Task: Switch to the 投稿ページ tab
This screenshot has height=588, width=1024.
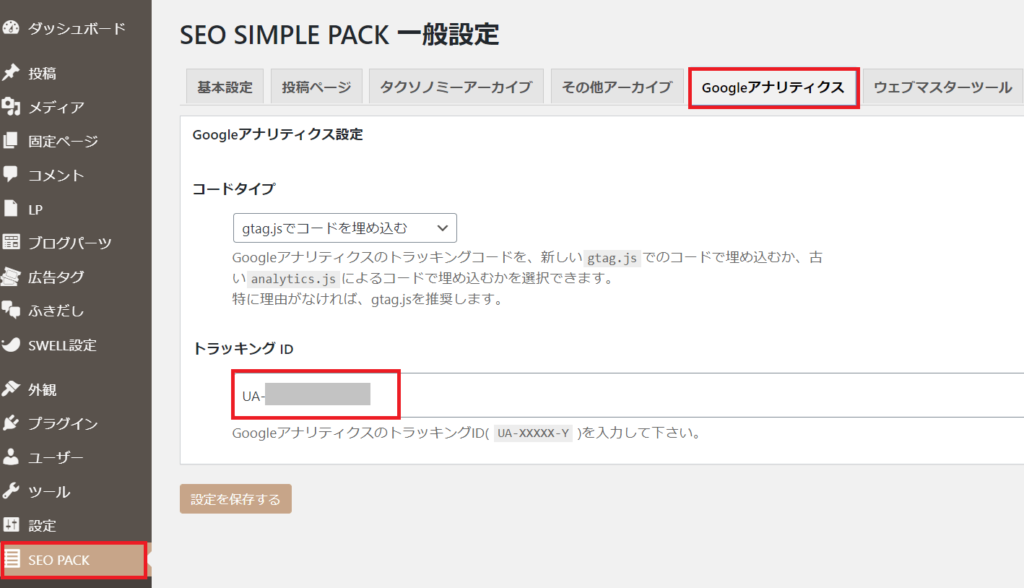Action: (317, 87)
